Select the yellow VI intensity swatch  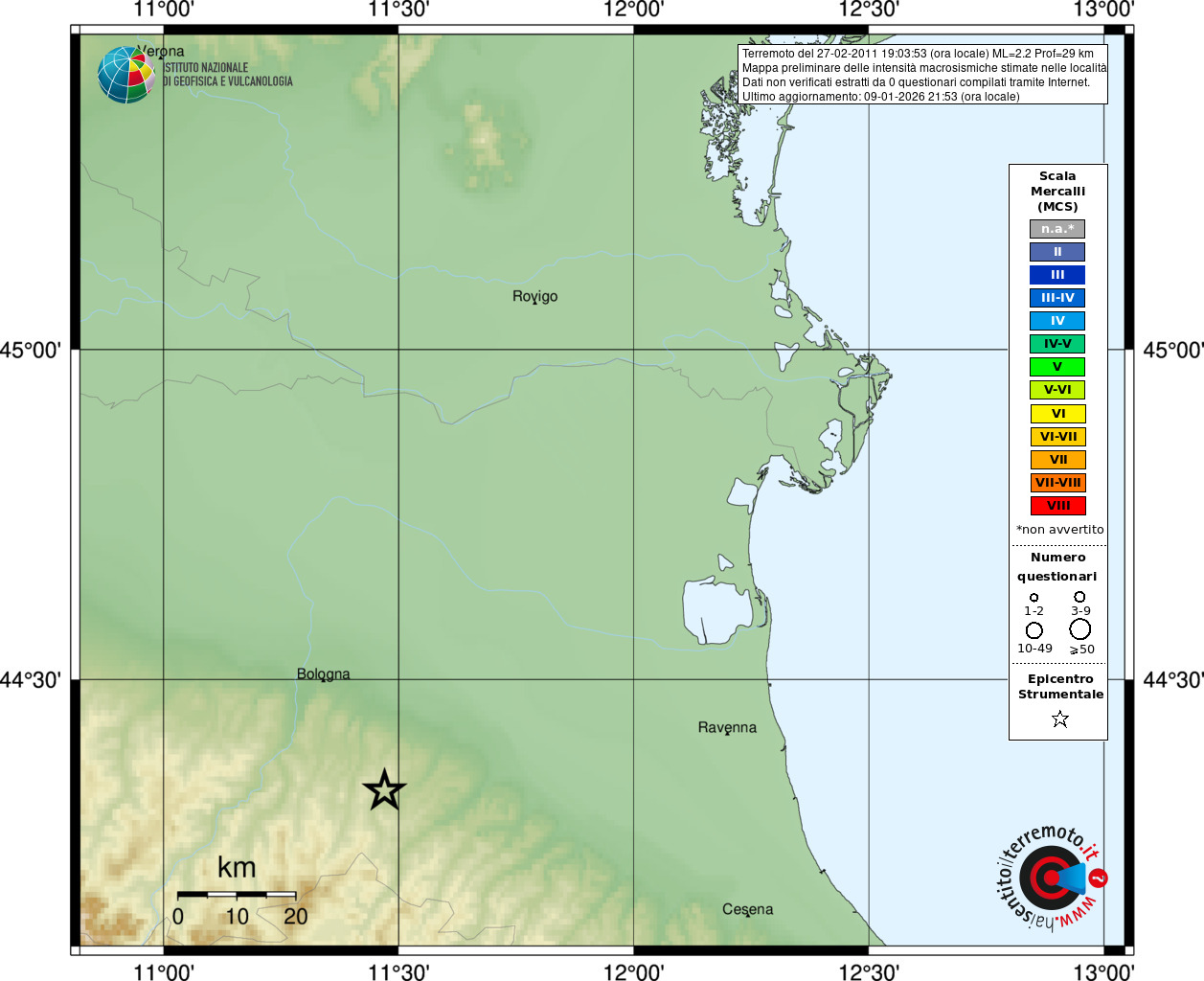point(1057,414)
